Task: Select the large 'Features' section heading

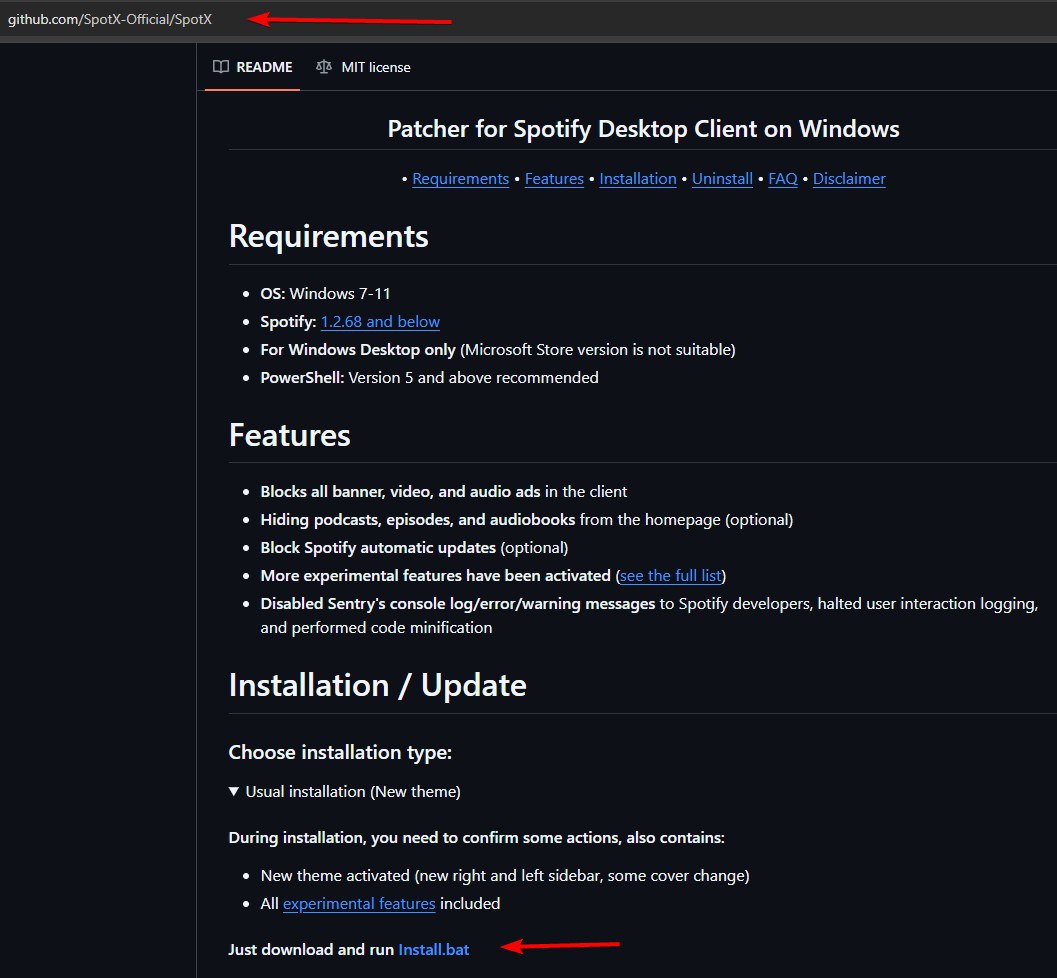Action: 289,436
